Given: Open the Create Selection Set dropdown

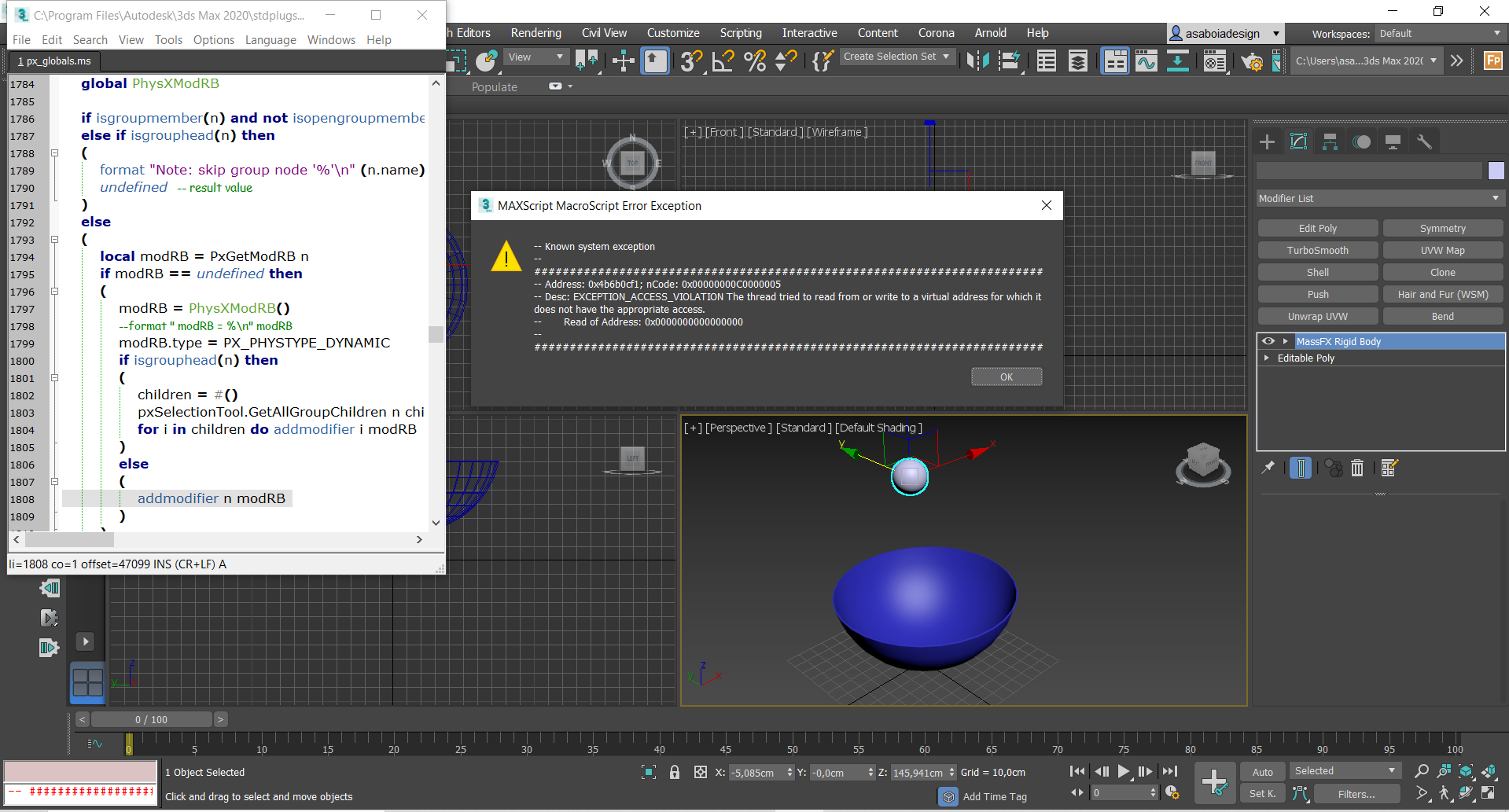Looking at the screenshot, I should click(x=897, y=57).
